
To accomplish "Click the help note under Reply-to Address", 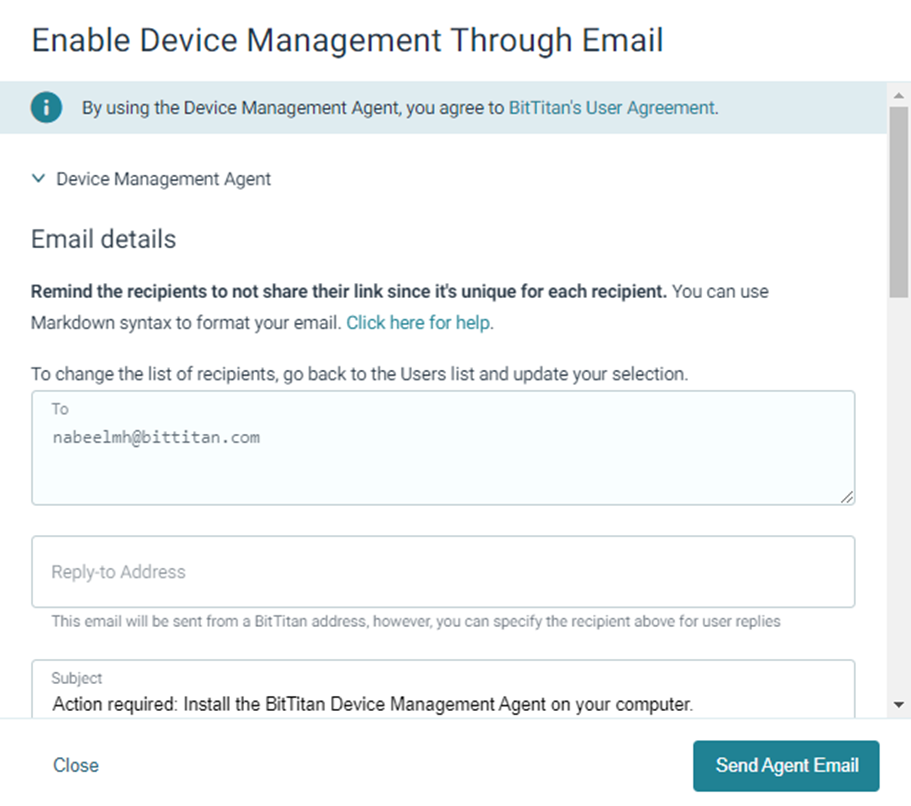I will 415,621.
